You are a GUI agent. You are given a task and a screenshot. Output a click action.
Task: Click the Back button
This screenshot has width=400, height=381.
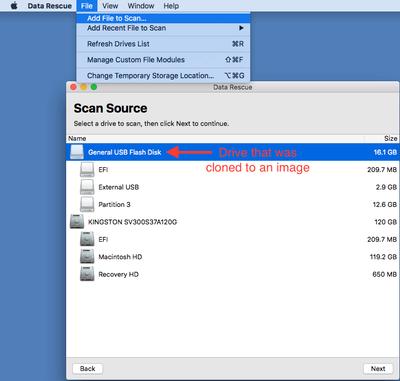(x=88, y=368)
